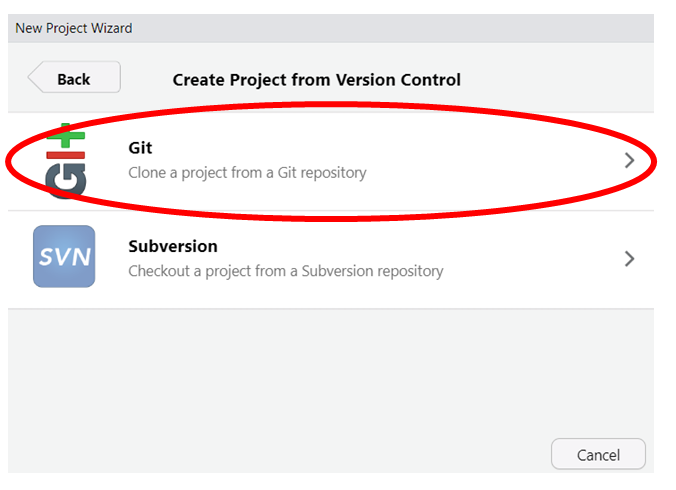
Task: Go back to the previous wizard page
Action: click(74, 77)
